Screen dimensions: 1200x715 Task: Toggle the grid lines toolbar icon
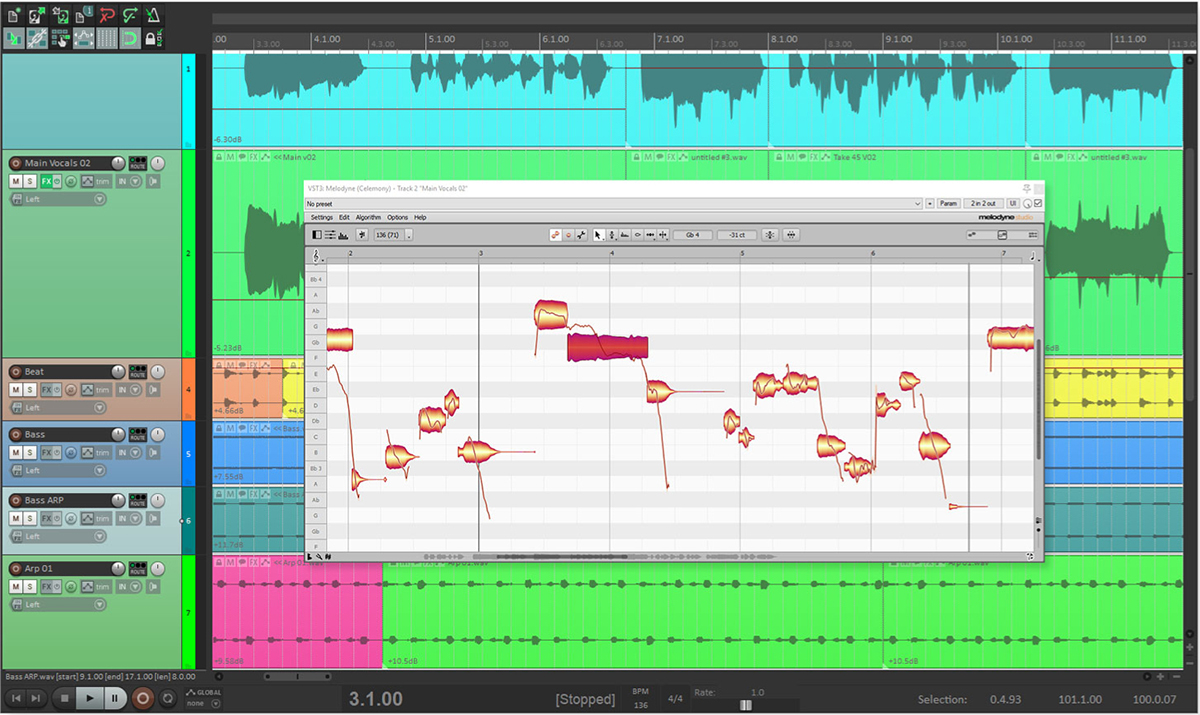coord(107,38)
